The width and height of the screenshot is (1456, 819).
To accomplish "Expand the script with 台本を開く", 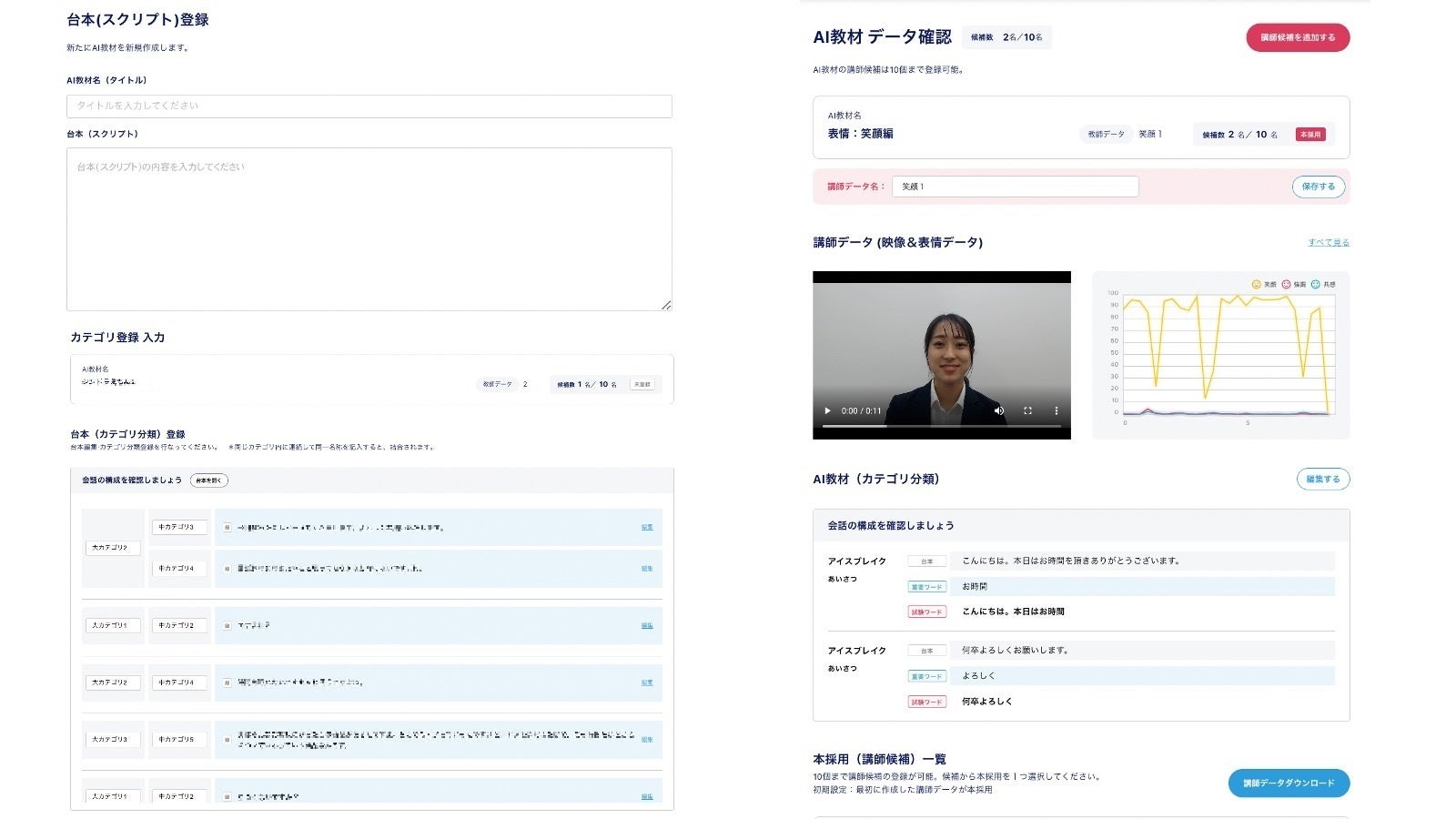I will 210,480.
